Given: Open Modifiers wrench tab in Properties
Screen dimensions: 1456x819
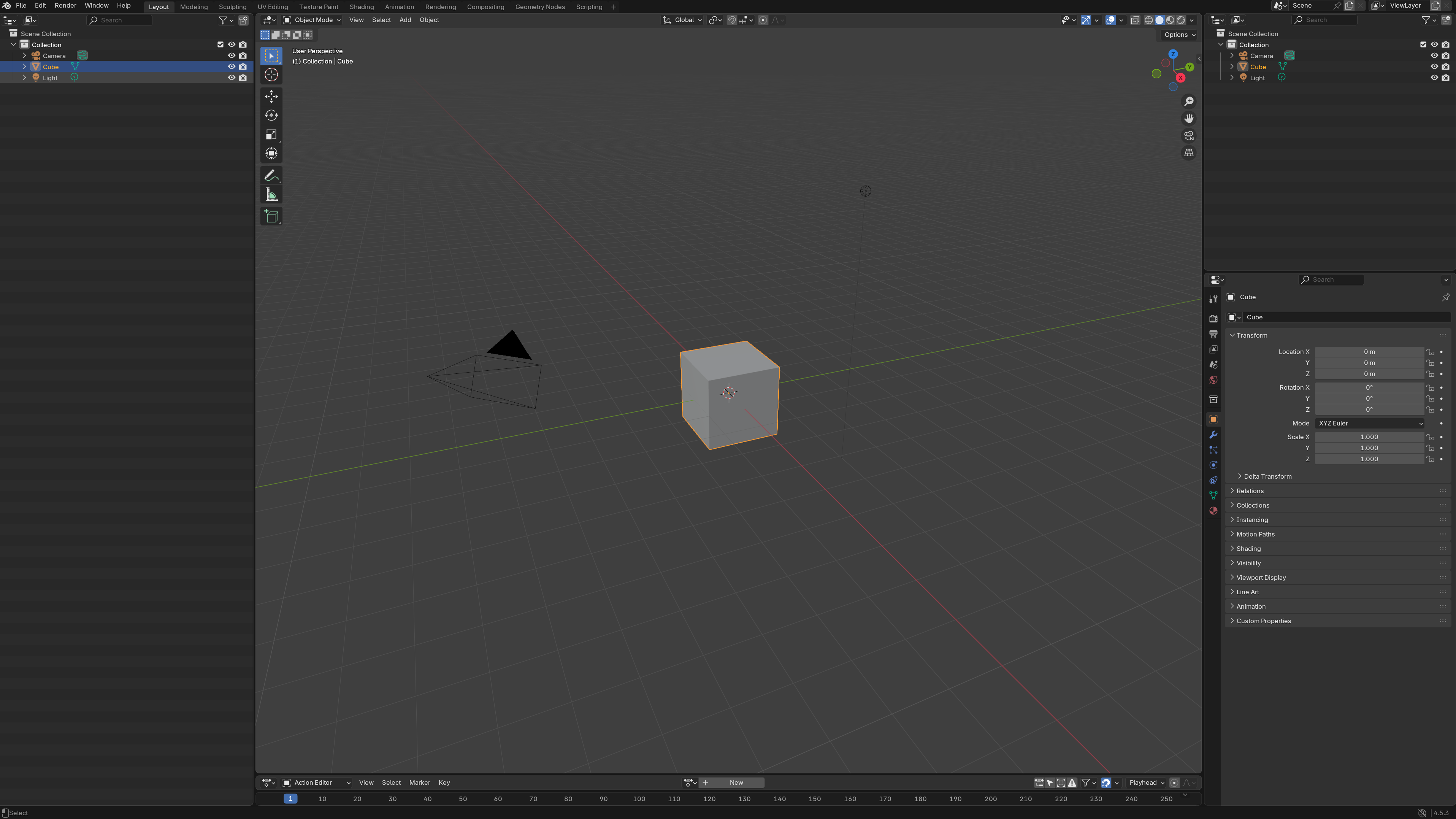Looking at the screenshot, I should (1213, 435).
